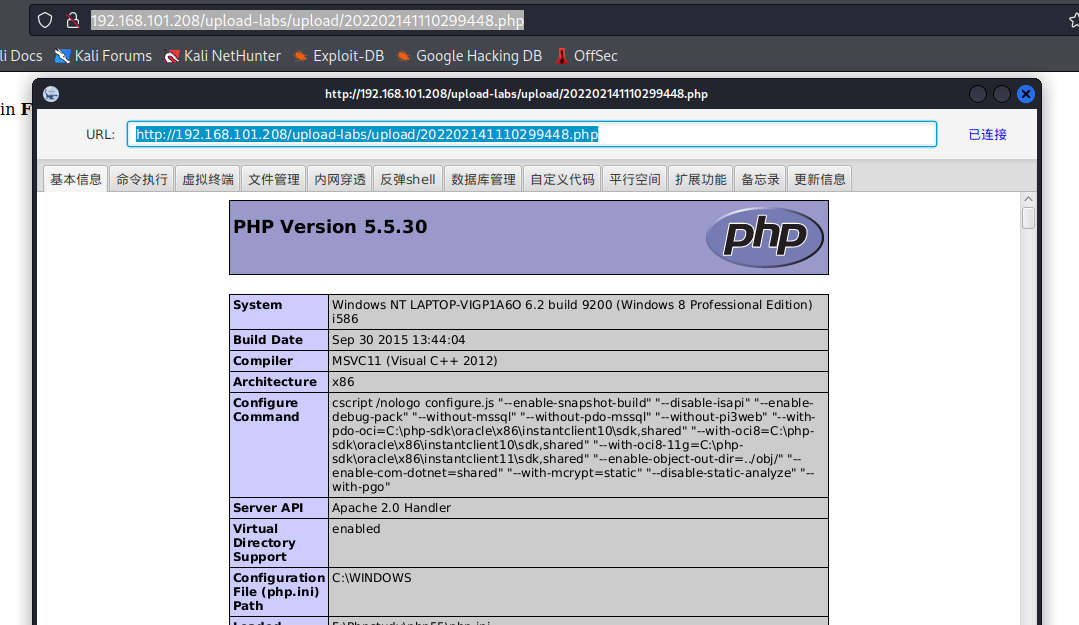
Task: Switch to the 命令执行 tab
Action: pos(142,180)
